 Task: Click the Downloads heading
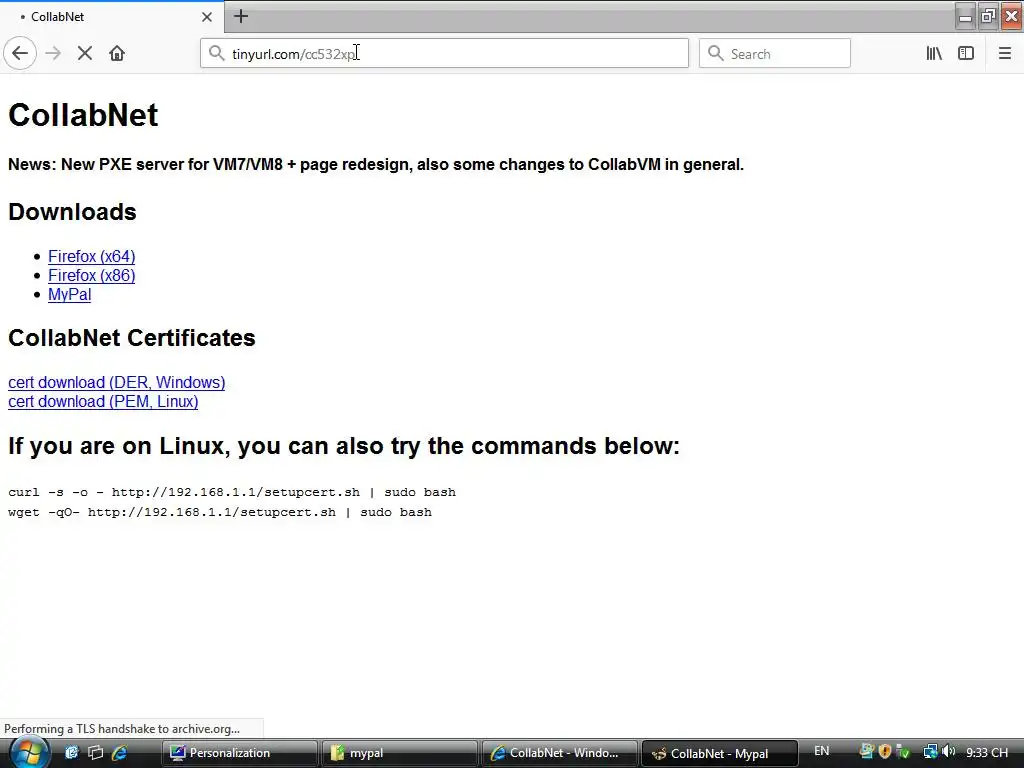coord(72,212)
